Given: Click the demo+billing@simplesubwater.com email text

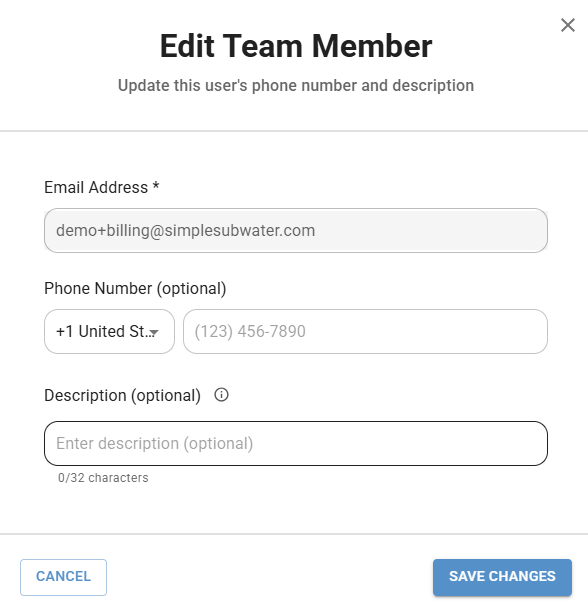Looking at the screenshot, I should point(185,231).
